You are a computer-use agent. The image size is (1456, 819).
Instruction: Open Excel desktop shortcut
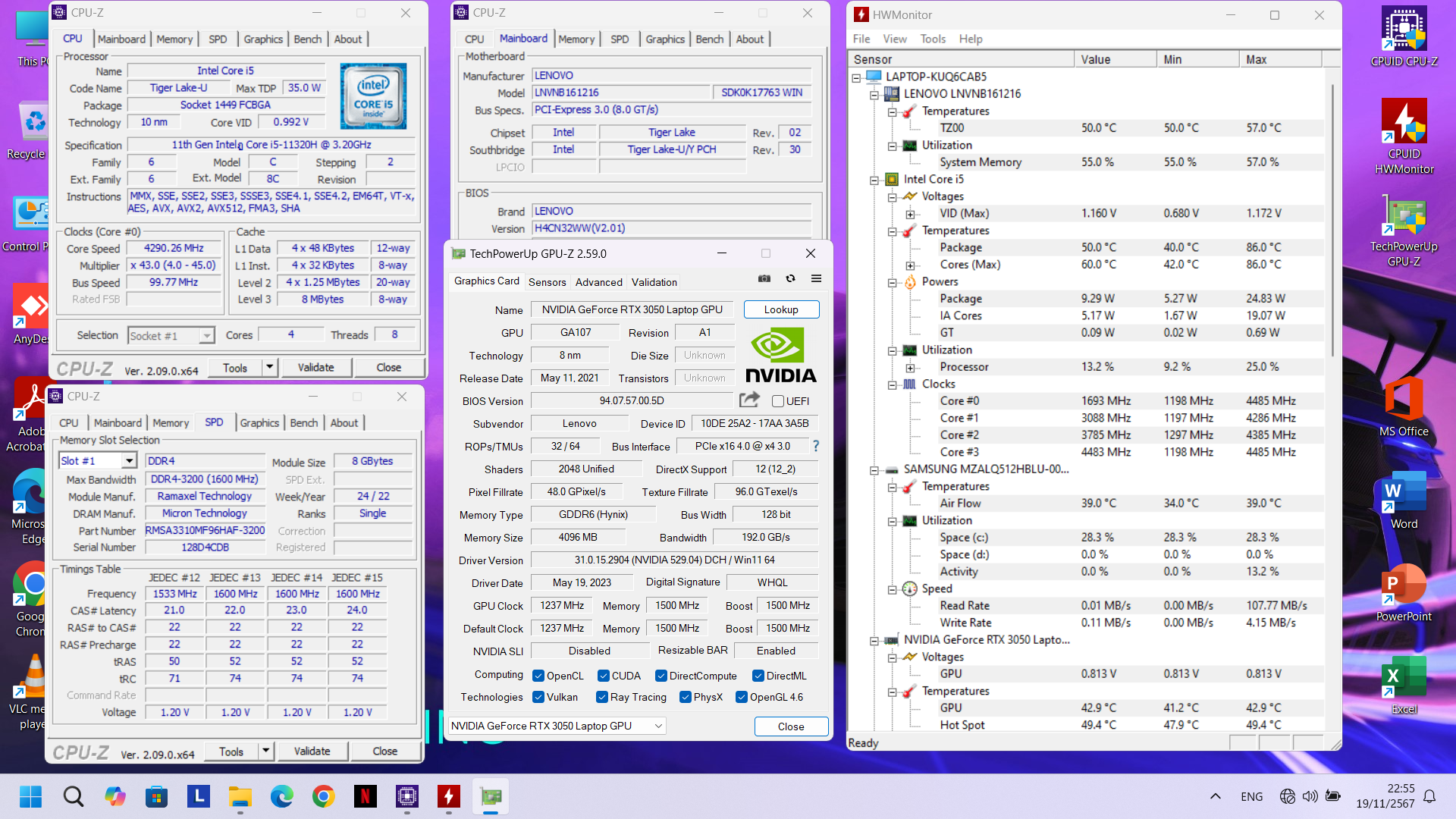1404,685
